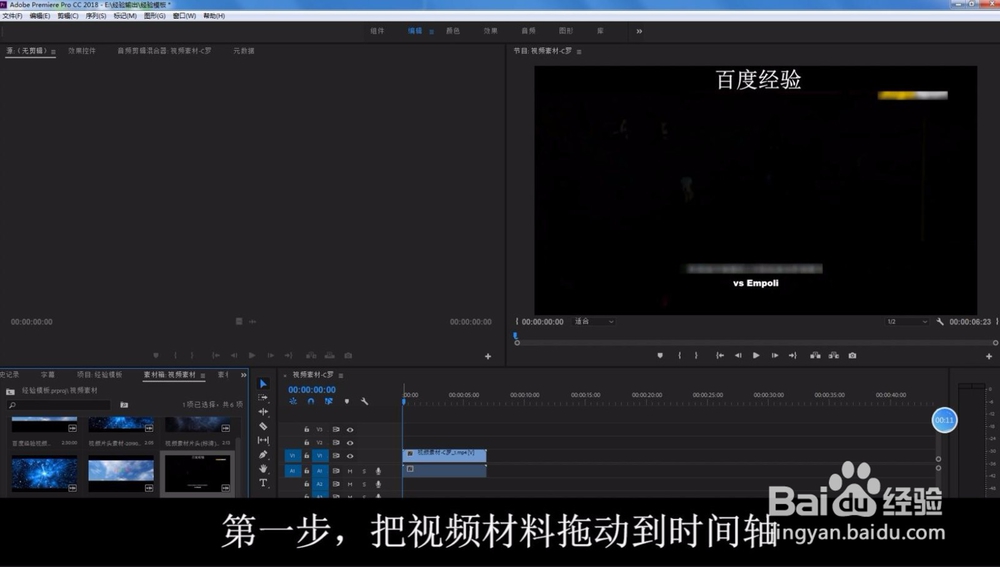Open program monitor settings wrench
1000x567 pixels.
pyautogui.click(x=940, y=322)
